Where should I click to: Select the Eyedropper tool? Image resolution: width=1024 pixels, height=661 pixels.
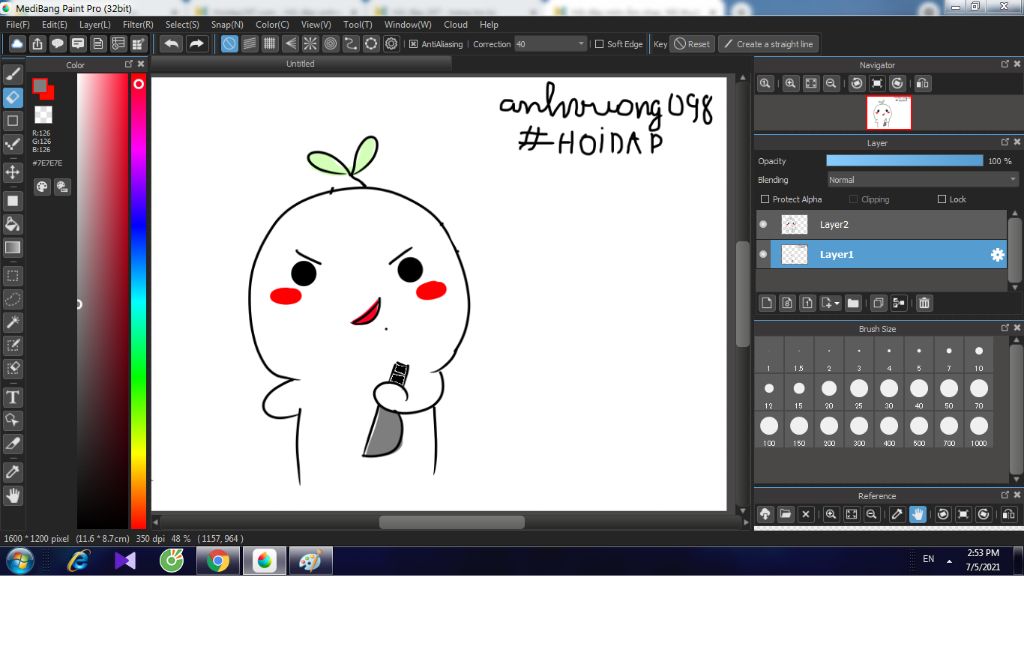(x=12, y=472)
